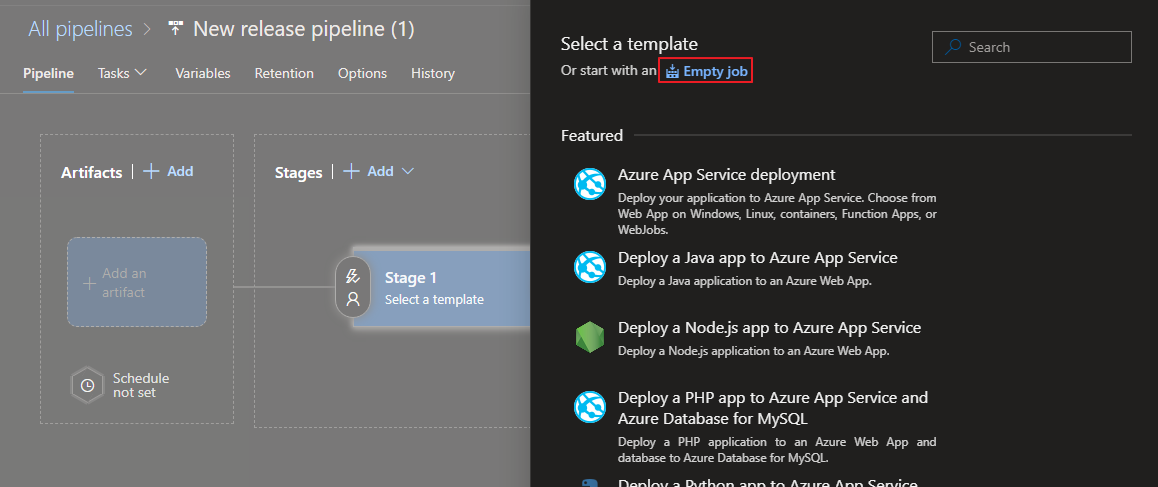Screen dimensions: 1158x487
Task: Click the PHP app Azure icon
Action: pyautogui.click(x=590, y=407)
